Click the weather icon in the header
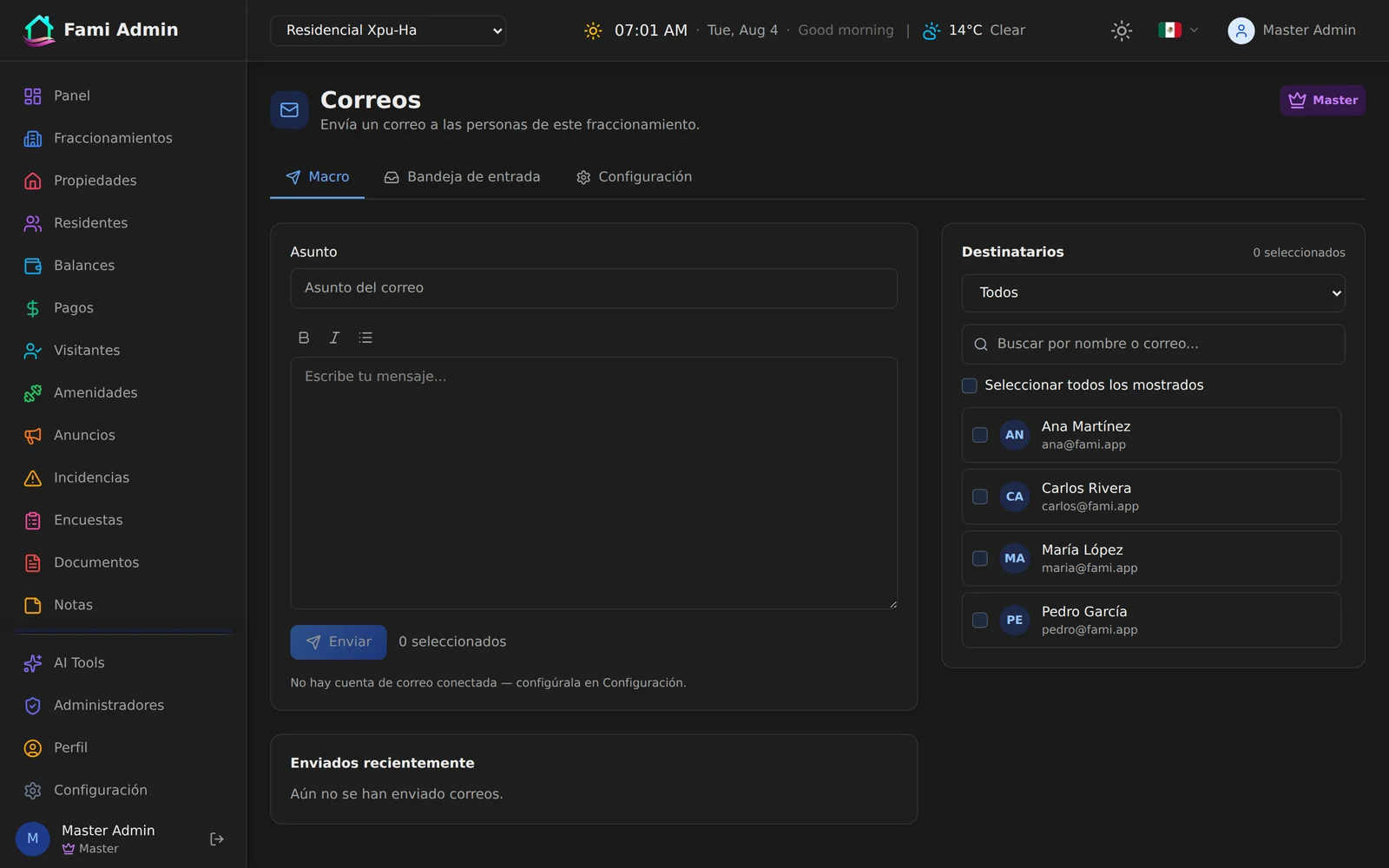 coord(931,30)
